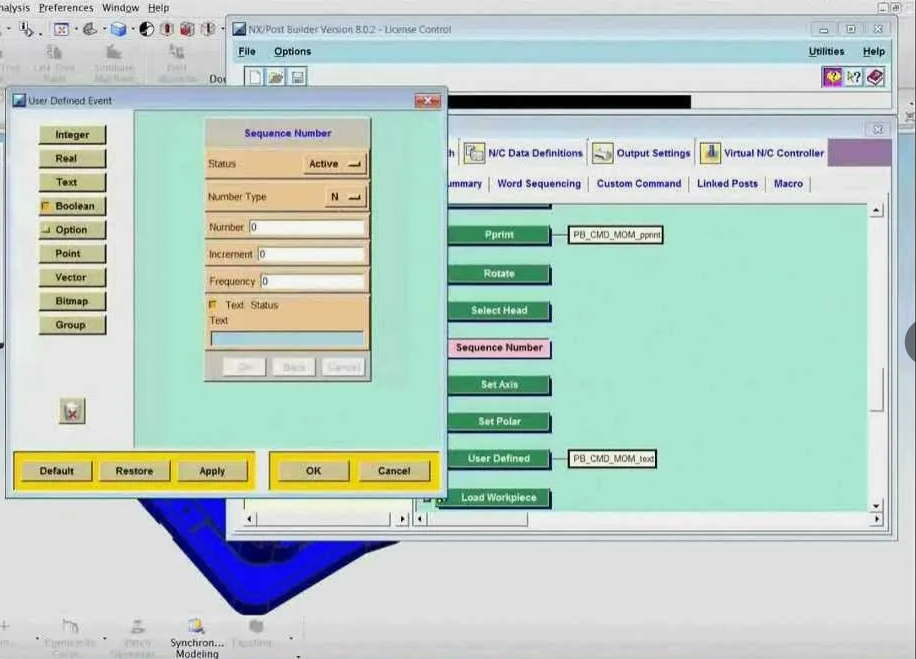The image size is (916, 659).
Task: Click the Integer button
Action: point(72,135)
